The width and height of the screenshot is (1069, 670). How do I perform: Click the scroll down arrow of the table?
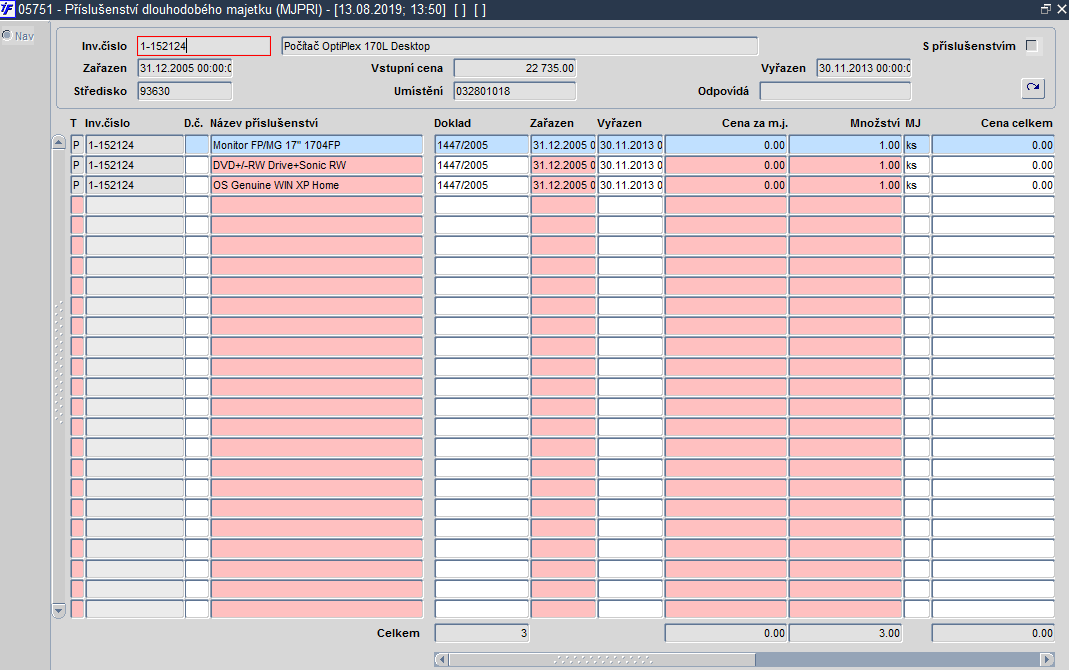tap(59, 610)
